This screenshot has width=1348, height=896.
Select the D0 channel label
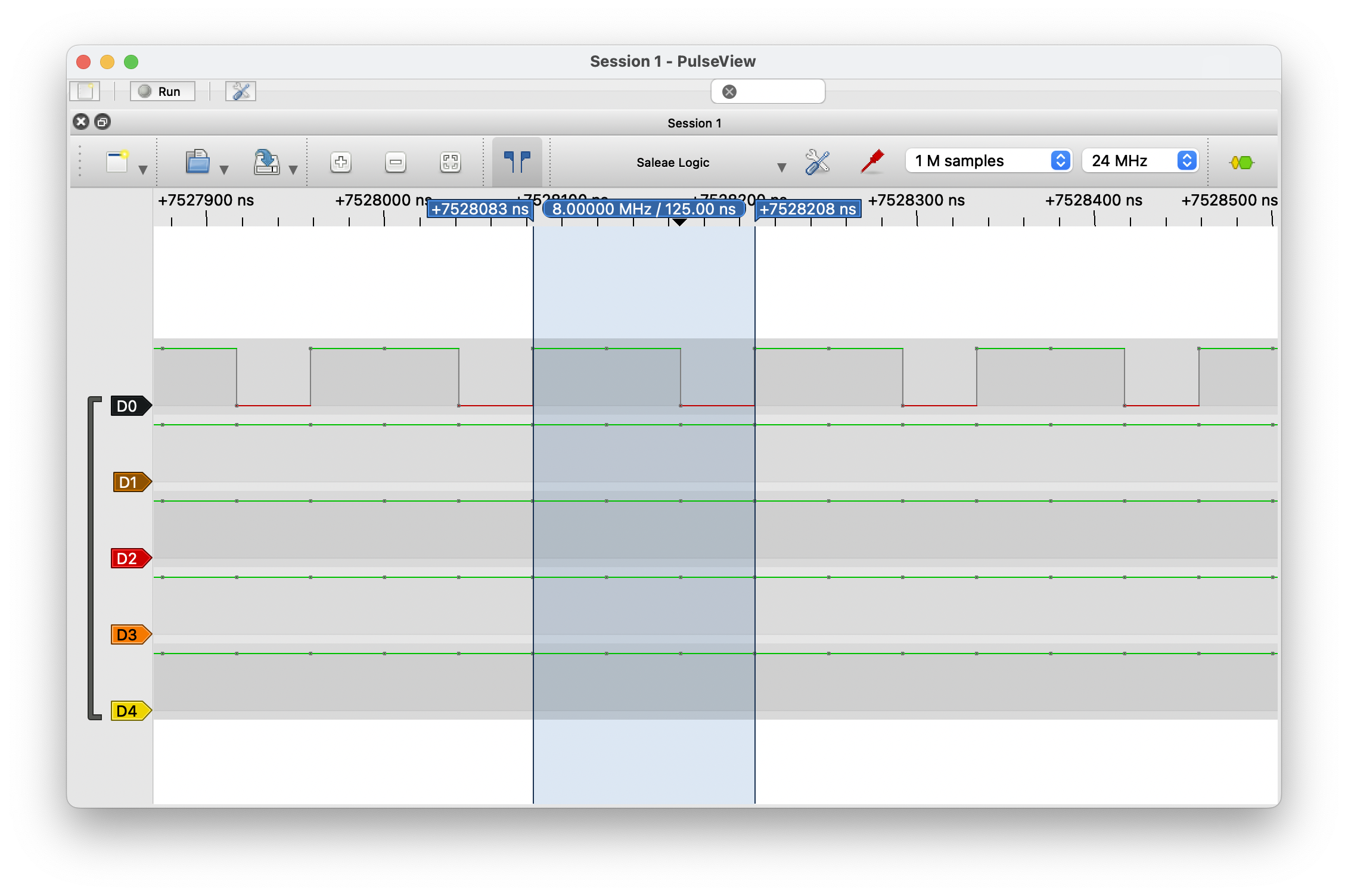pyautogui.click(x=128, y=406)
